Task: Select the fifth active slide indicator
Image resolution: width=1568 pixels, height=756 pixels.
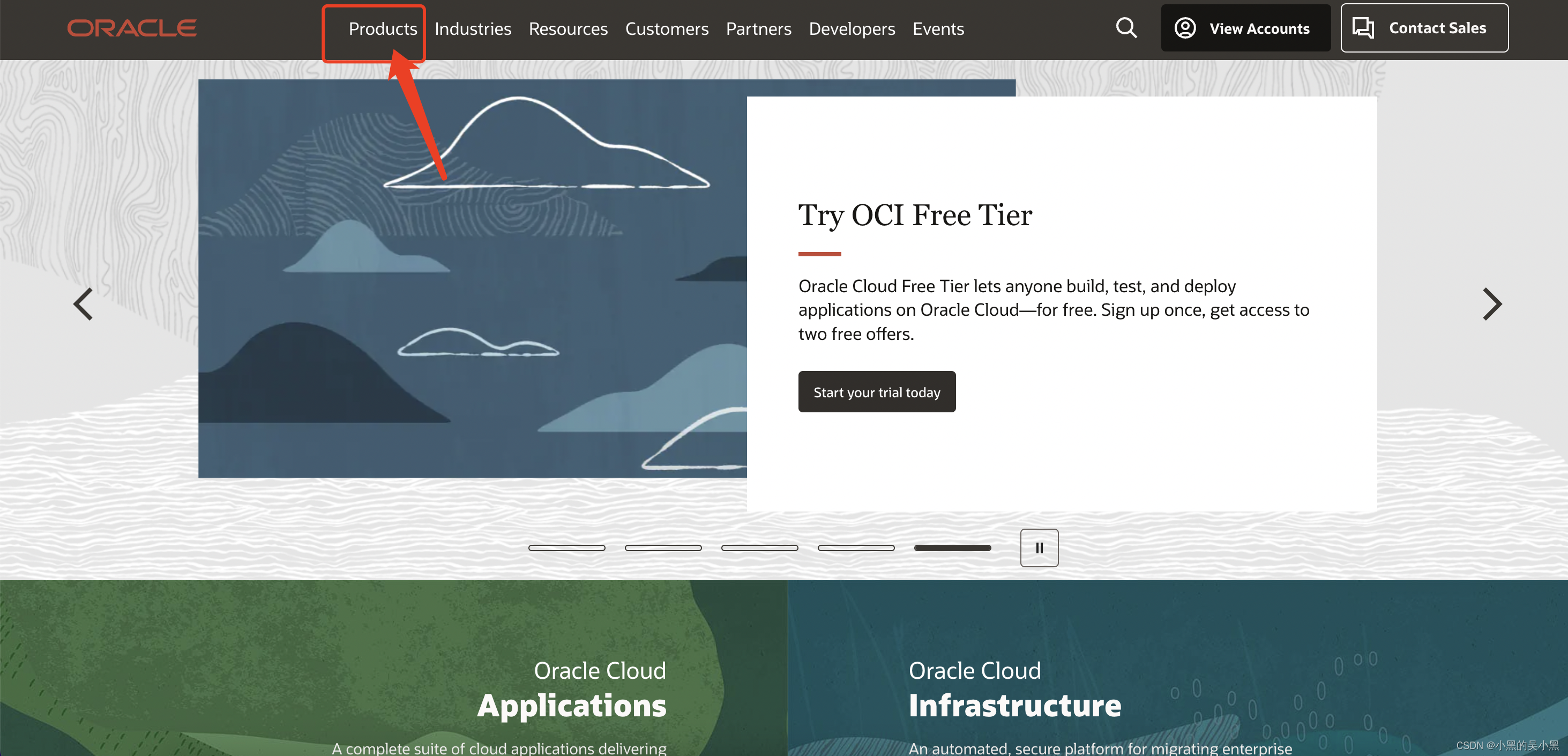Action: click(952, 547)
